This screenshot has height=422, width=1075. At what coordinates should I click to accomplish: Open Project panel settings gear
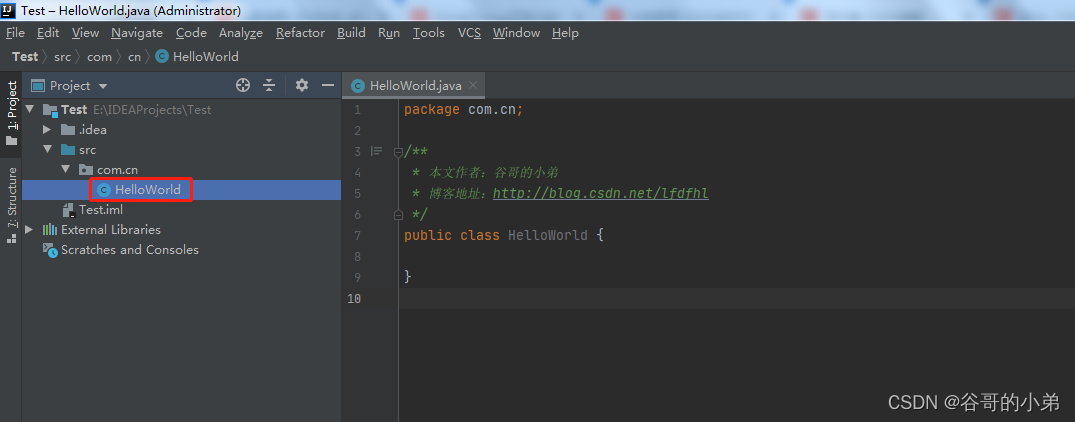(302, 85)
